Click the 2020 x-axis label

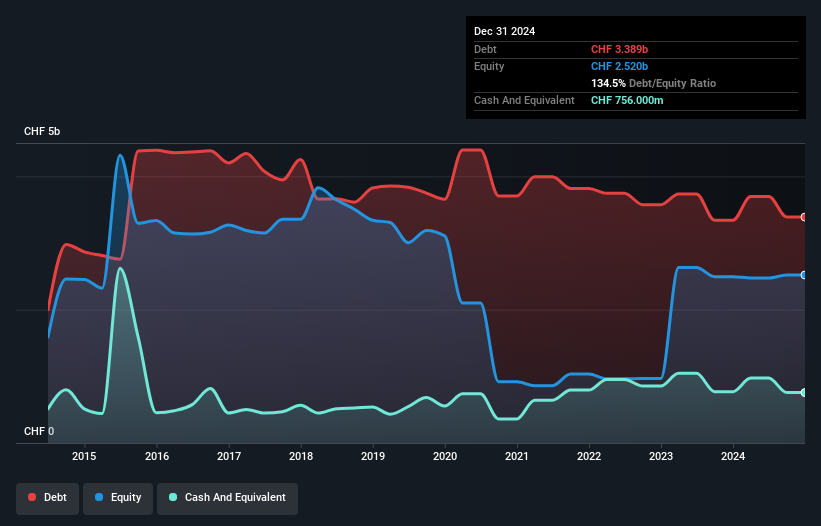(445, 456)
